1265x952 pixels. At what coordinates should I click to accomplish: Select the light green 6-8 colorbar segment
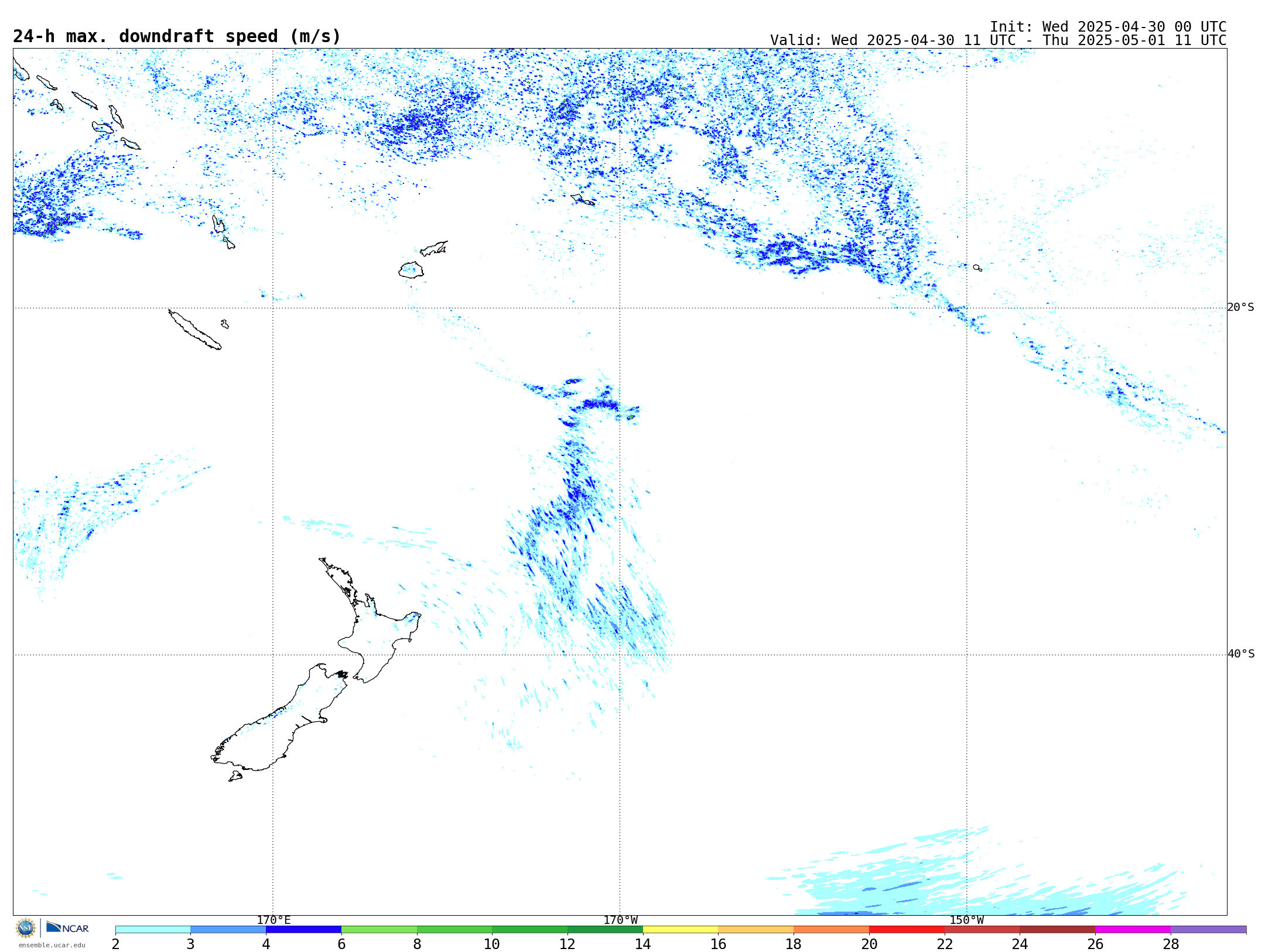pyautogui.click(x=379, y=929)
